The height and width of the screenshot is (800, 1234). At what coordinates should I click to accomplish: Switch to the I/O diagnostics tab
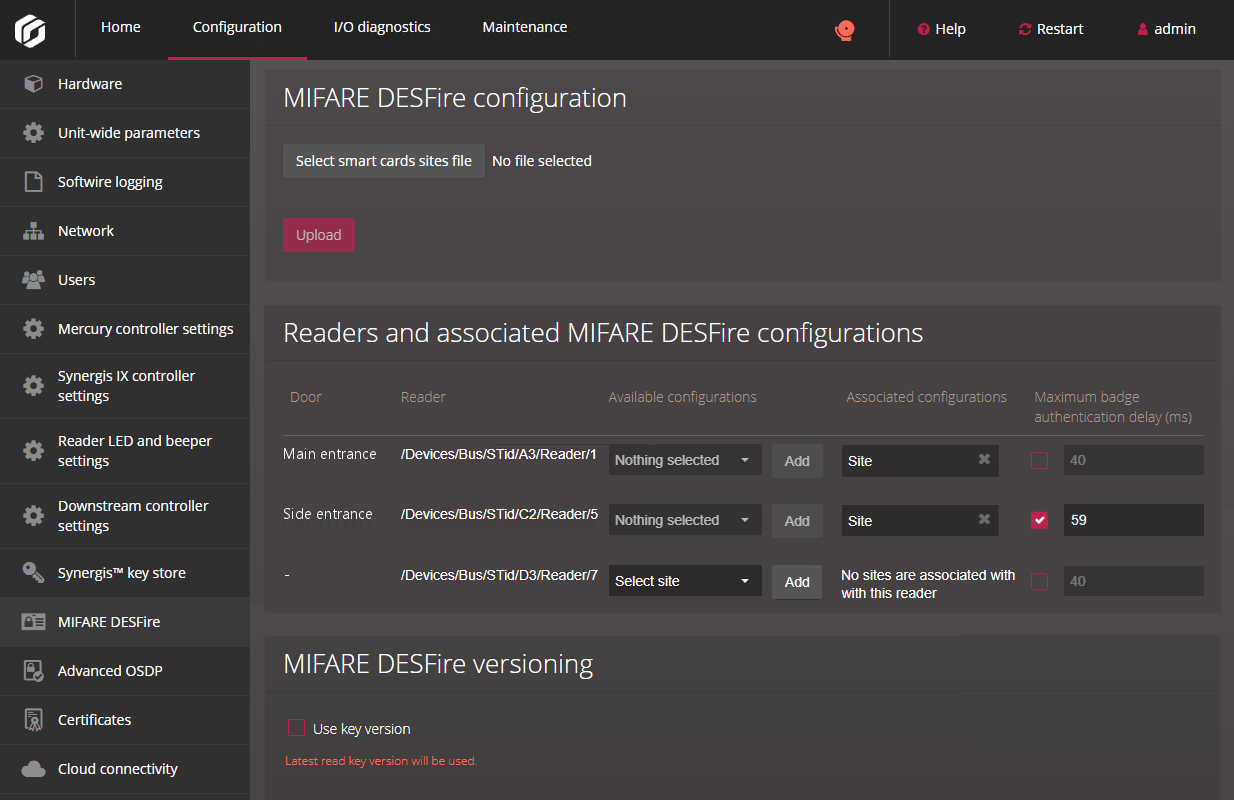coord(382,28)
